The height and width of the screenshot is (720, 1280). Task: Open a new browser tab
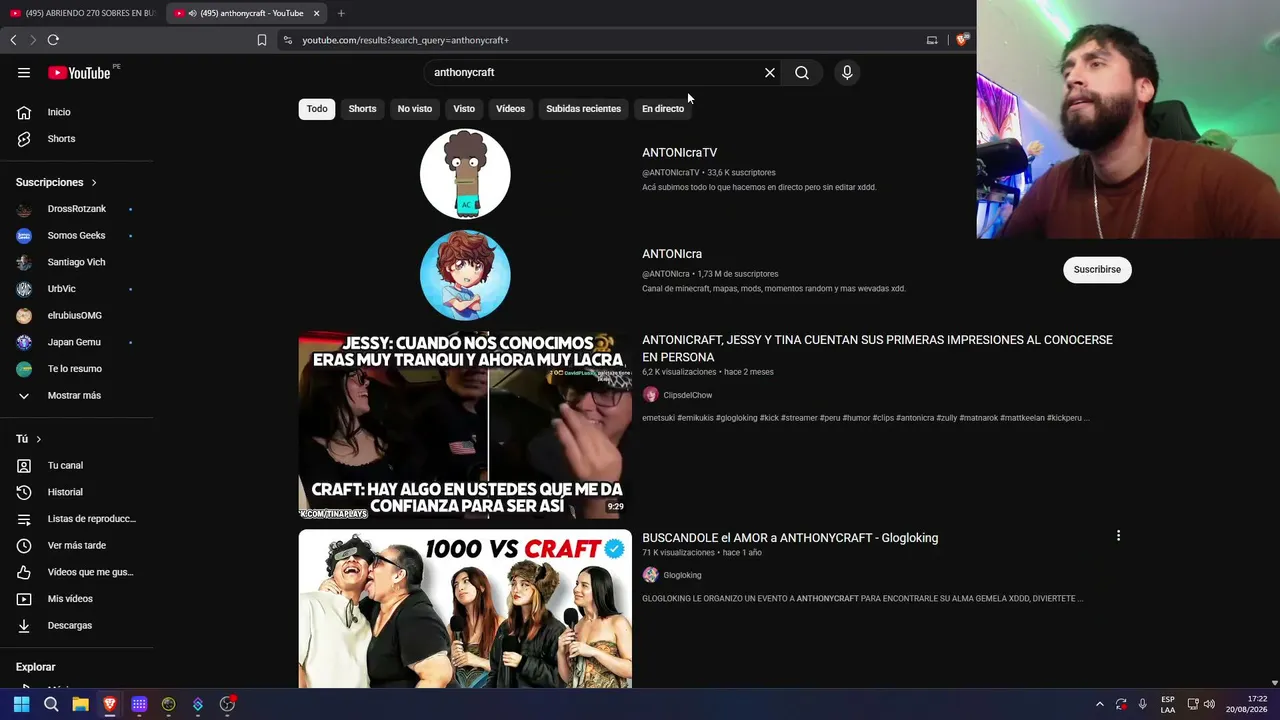(x=341, y=13)
